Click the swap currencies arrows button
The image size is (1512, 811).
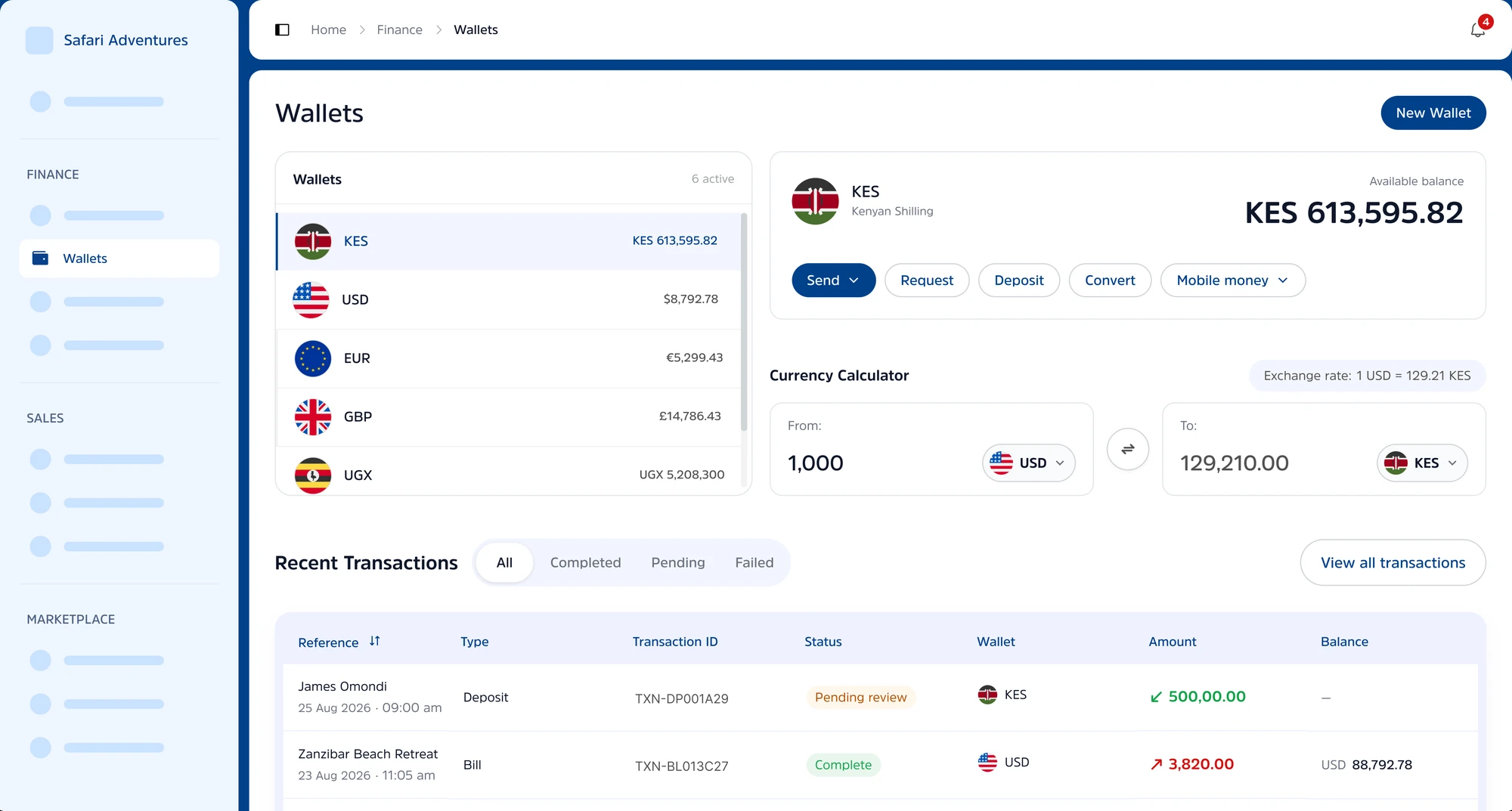pyautogui.click(x=1127, y=449)
